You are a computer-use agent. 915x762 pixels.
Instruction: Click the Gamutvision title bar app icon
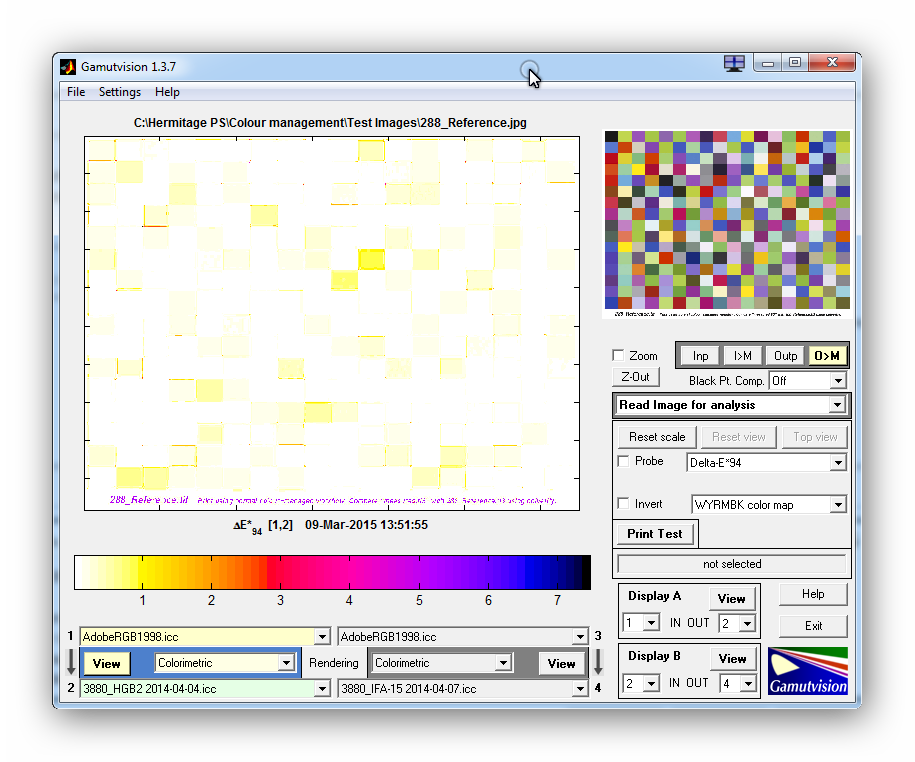[x=68, y=67]
